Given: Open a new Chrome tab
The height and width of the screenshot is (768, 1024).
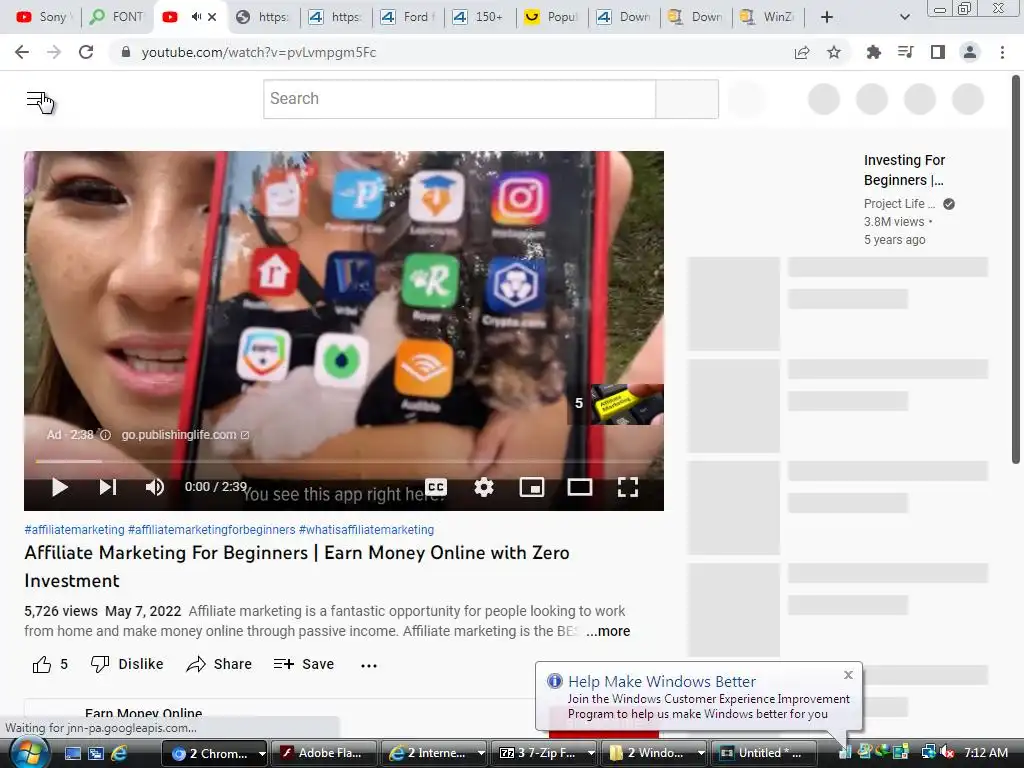Looking at the screenshot, I should click(826, 17).
